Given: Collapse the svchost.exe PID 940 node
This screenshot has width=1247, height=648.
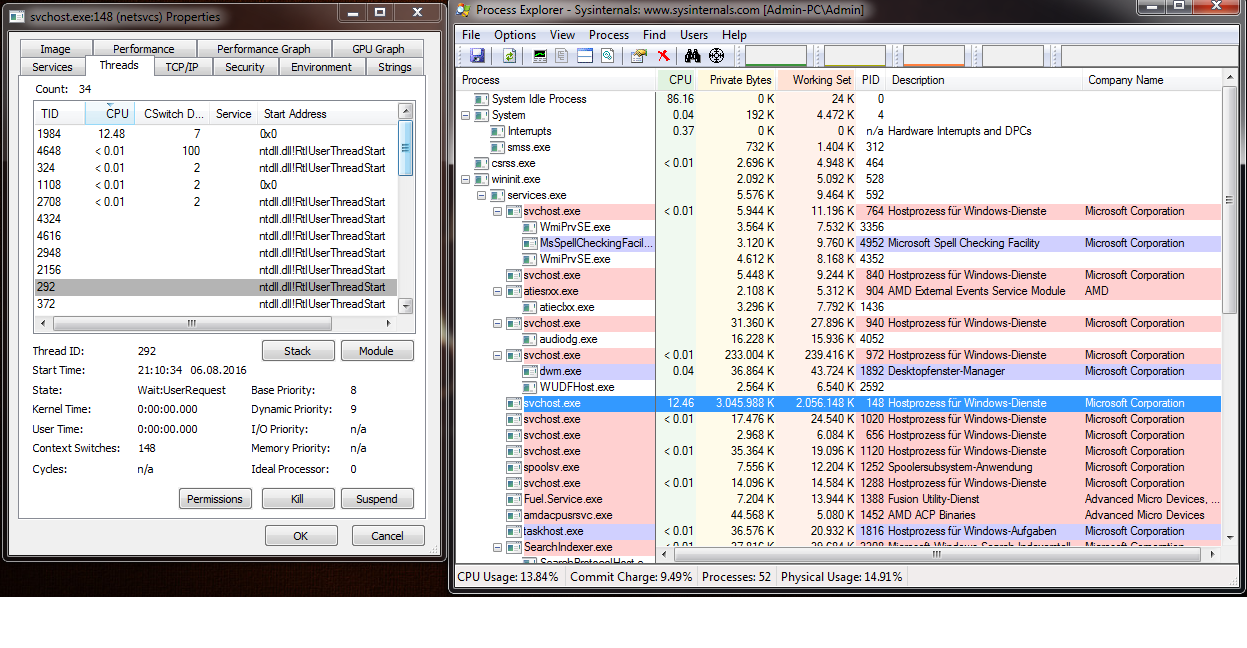Looking at the screenshot, I should point(498,323).
